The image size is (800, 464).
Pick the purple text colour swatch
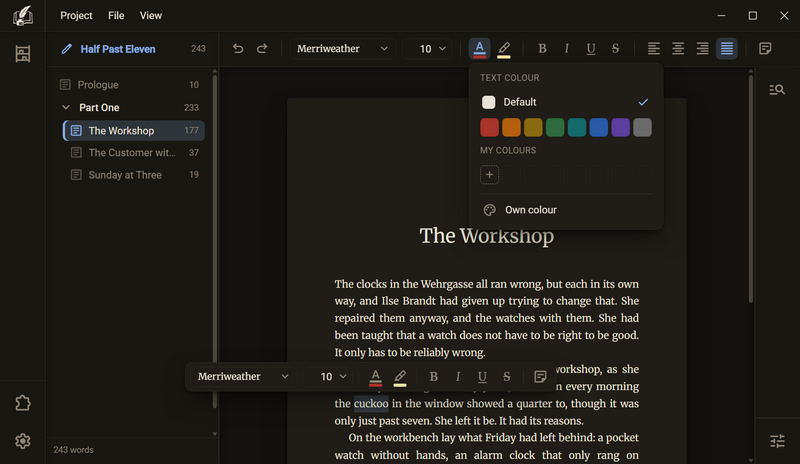coord(620,127)
